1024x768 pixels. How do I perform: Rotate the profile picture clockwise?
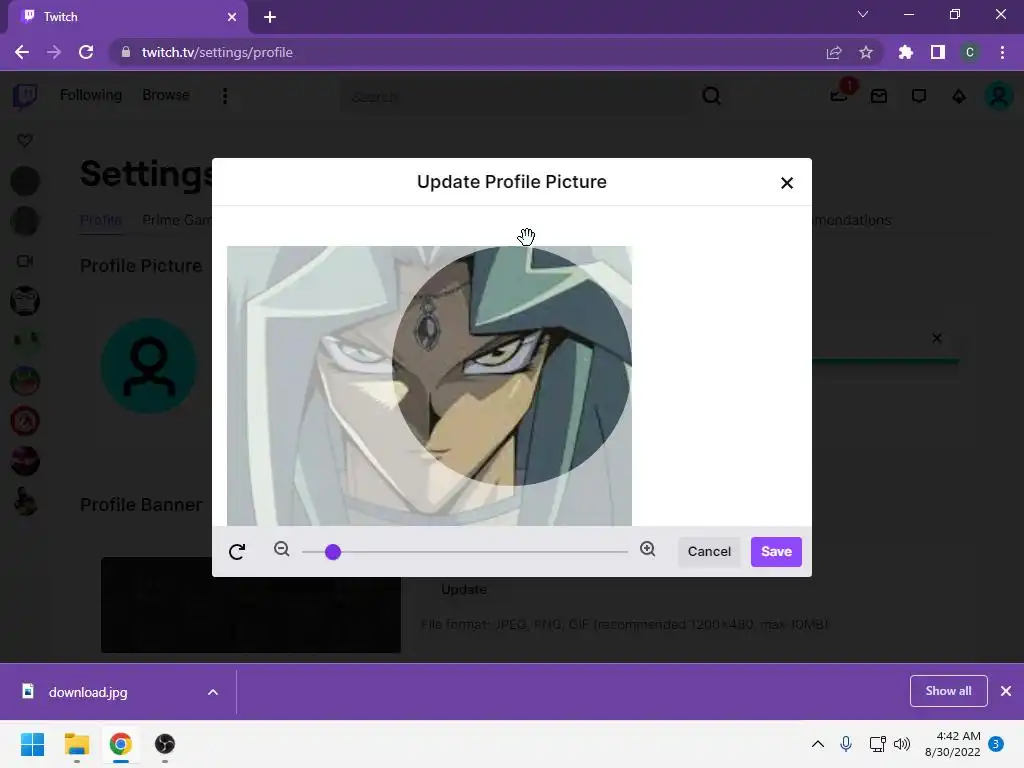click(x=237, y=552)
